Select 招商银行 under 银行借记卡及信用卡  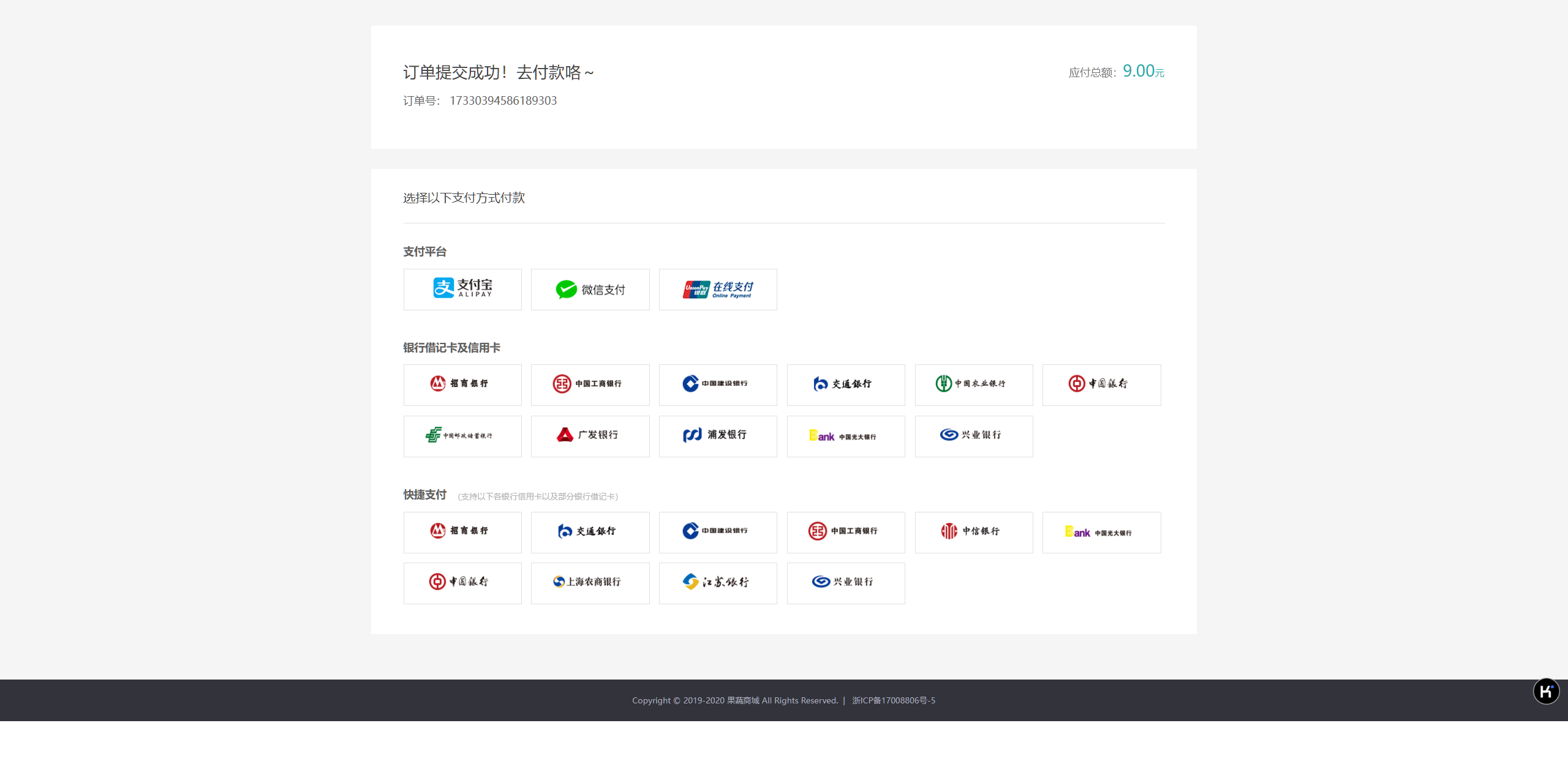(x=462, y=385)
